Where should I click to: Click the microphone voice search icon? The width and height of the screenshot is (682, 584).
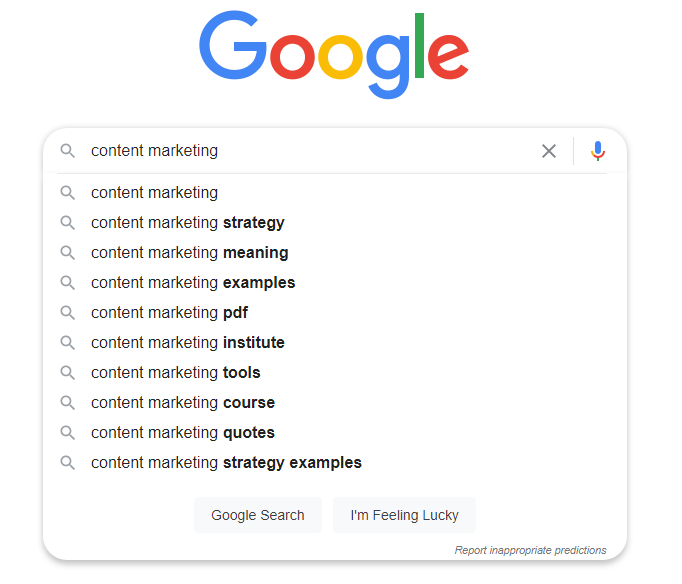598,151
